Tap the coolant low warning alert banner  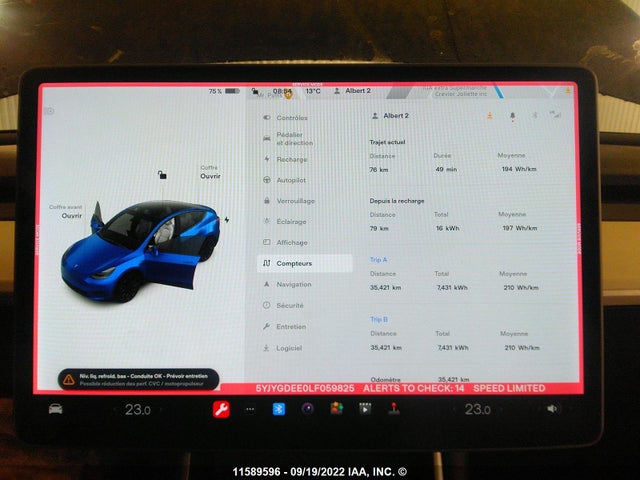click(x=140, y=380)
